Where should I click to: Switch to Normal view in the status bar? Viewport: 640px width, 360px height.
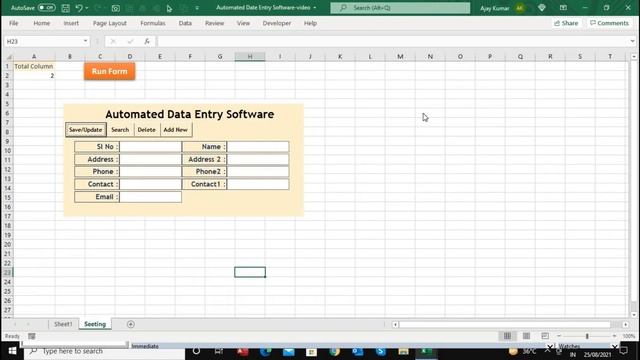click(507, 336)
